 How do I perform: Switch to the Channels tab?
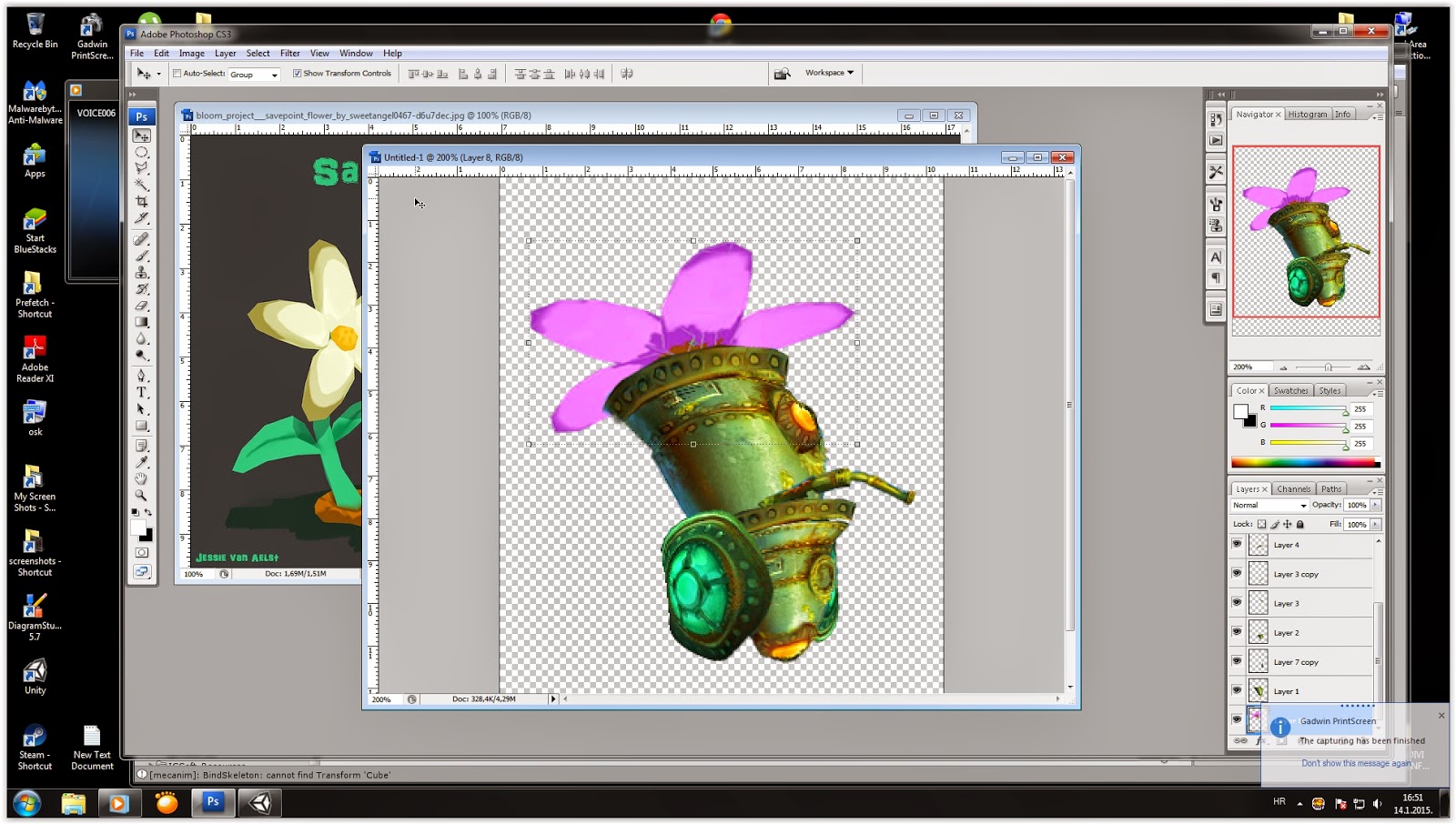click(x=1293, y=489)
